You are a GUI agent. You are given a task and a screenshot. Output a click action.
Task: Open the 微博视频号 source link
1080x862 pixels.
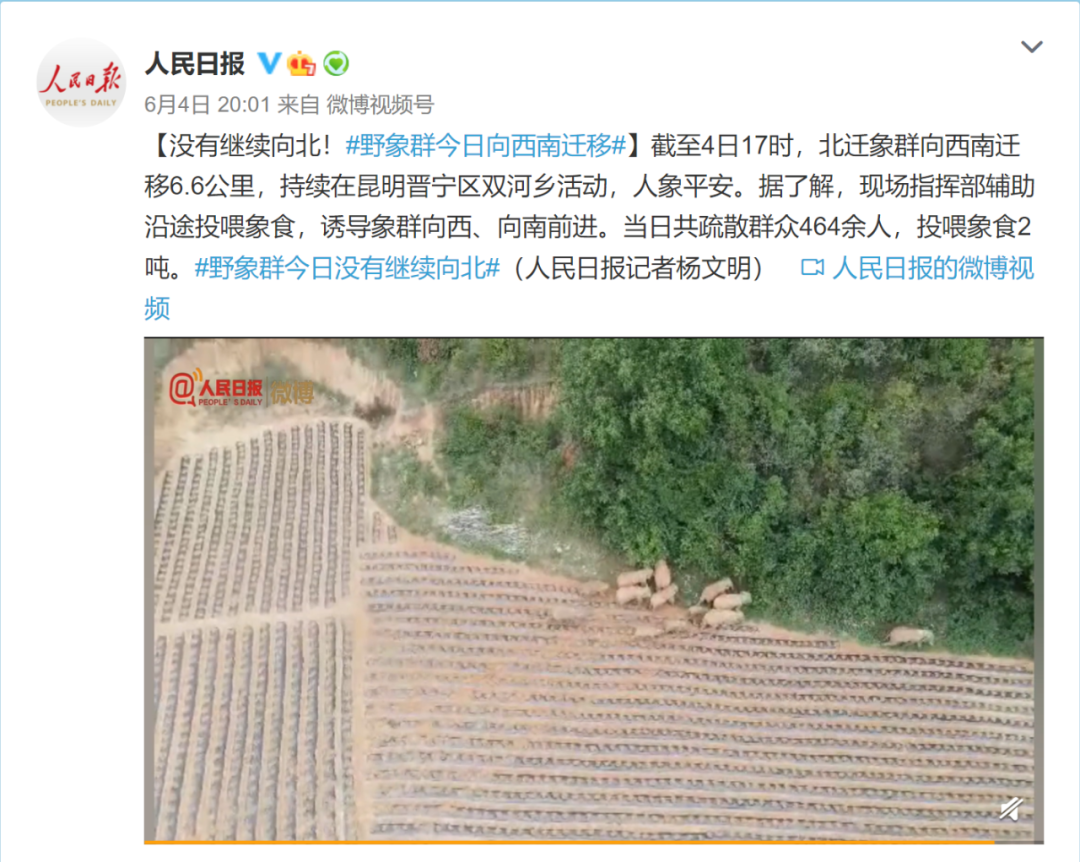380,105
